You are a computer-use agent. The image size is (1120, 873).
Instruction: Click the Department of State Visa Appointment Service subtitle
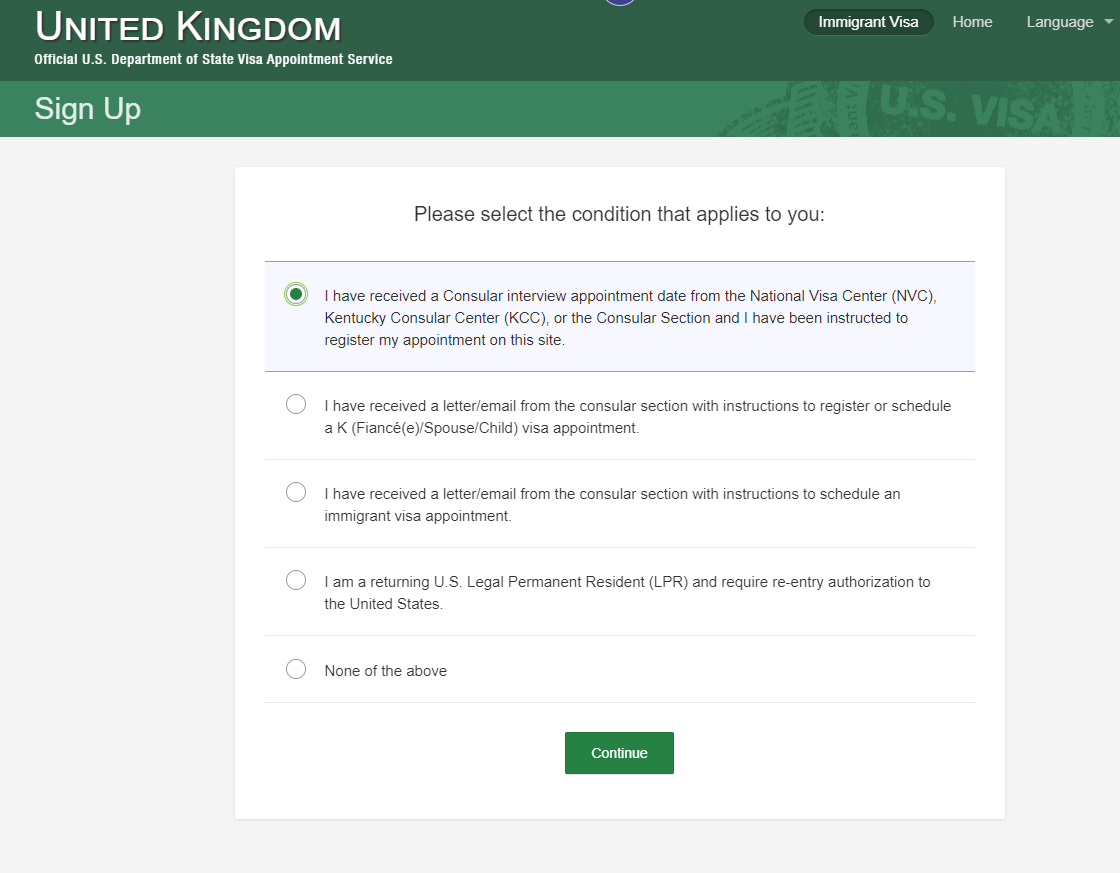(x=214, y=59)
